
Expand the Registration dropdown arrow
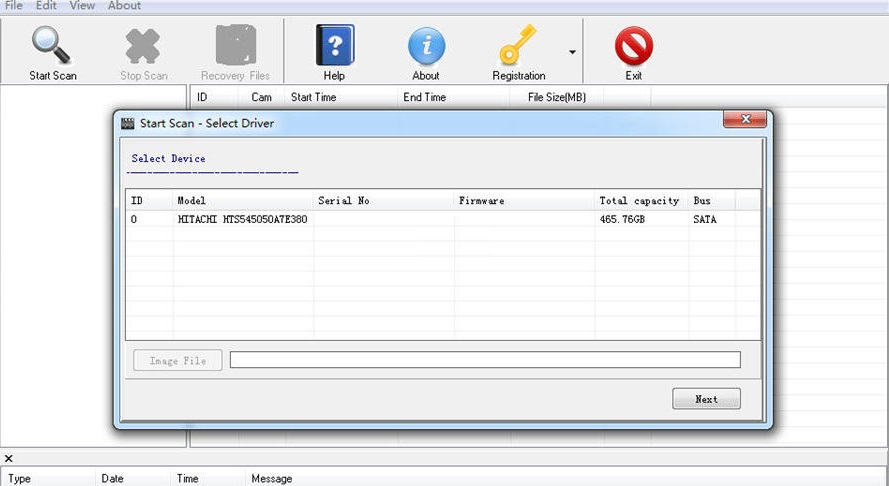pyautogui.click(x=573, y=52)
